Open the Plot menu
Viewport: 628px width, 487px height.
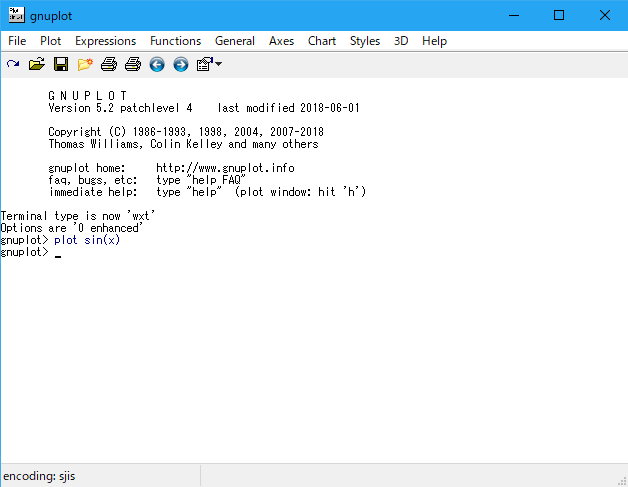pyautogui.click(x=50, y=41)
